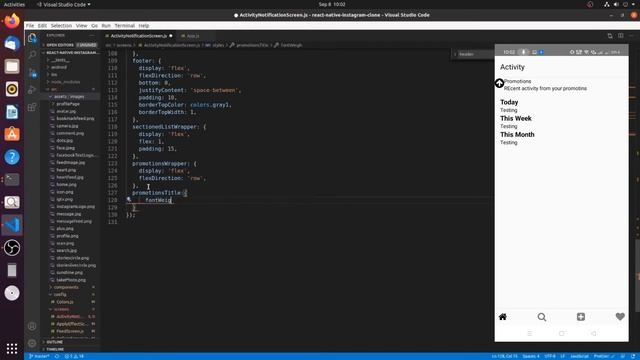
Task: Switch to ActivityNotificationScreen.js tab
Action: (139, 36)
